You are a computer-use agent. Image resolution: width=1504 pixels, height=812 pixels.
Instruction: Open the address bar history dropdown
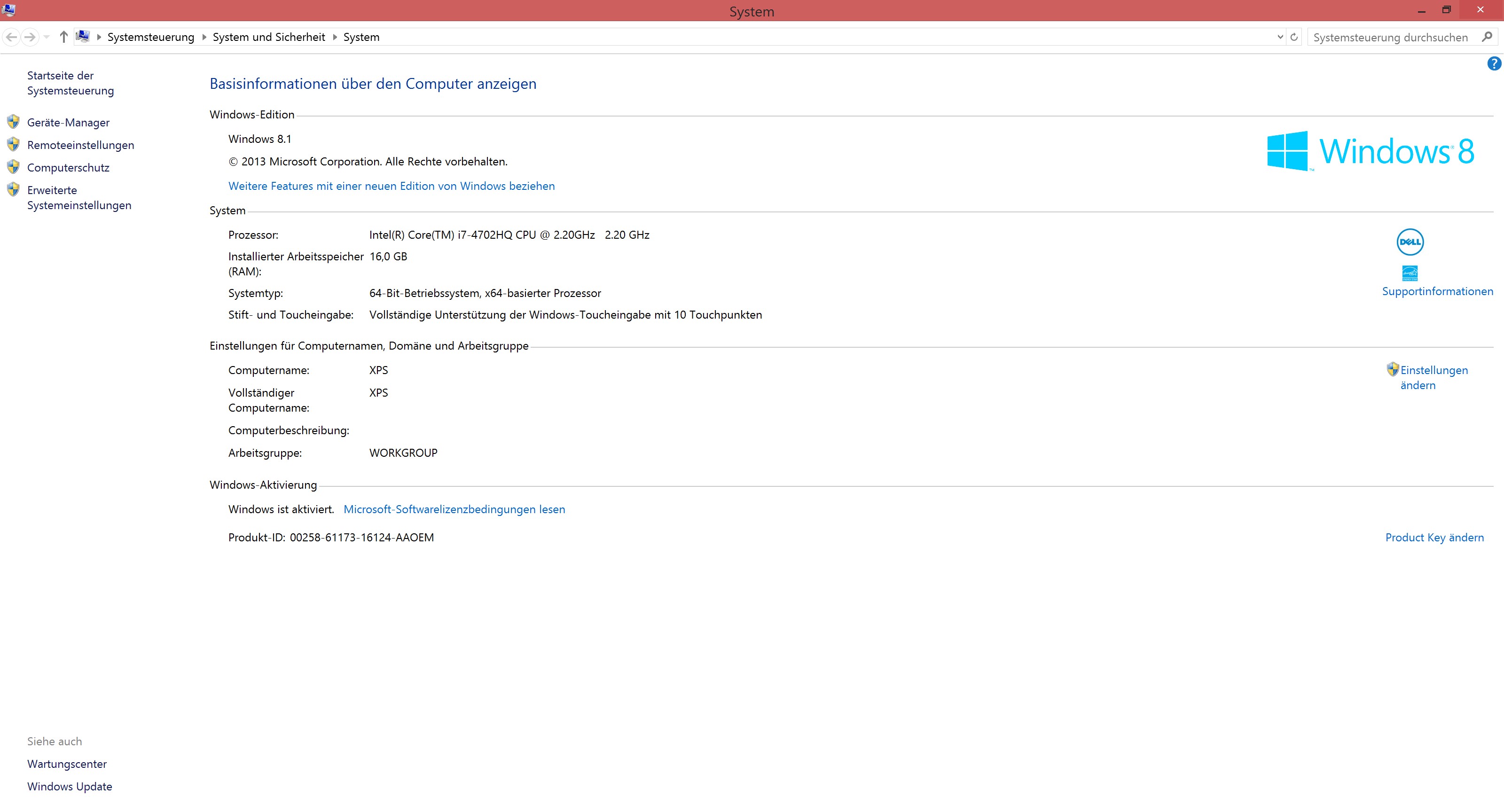(1280, 37)
